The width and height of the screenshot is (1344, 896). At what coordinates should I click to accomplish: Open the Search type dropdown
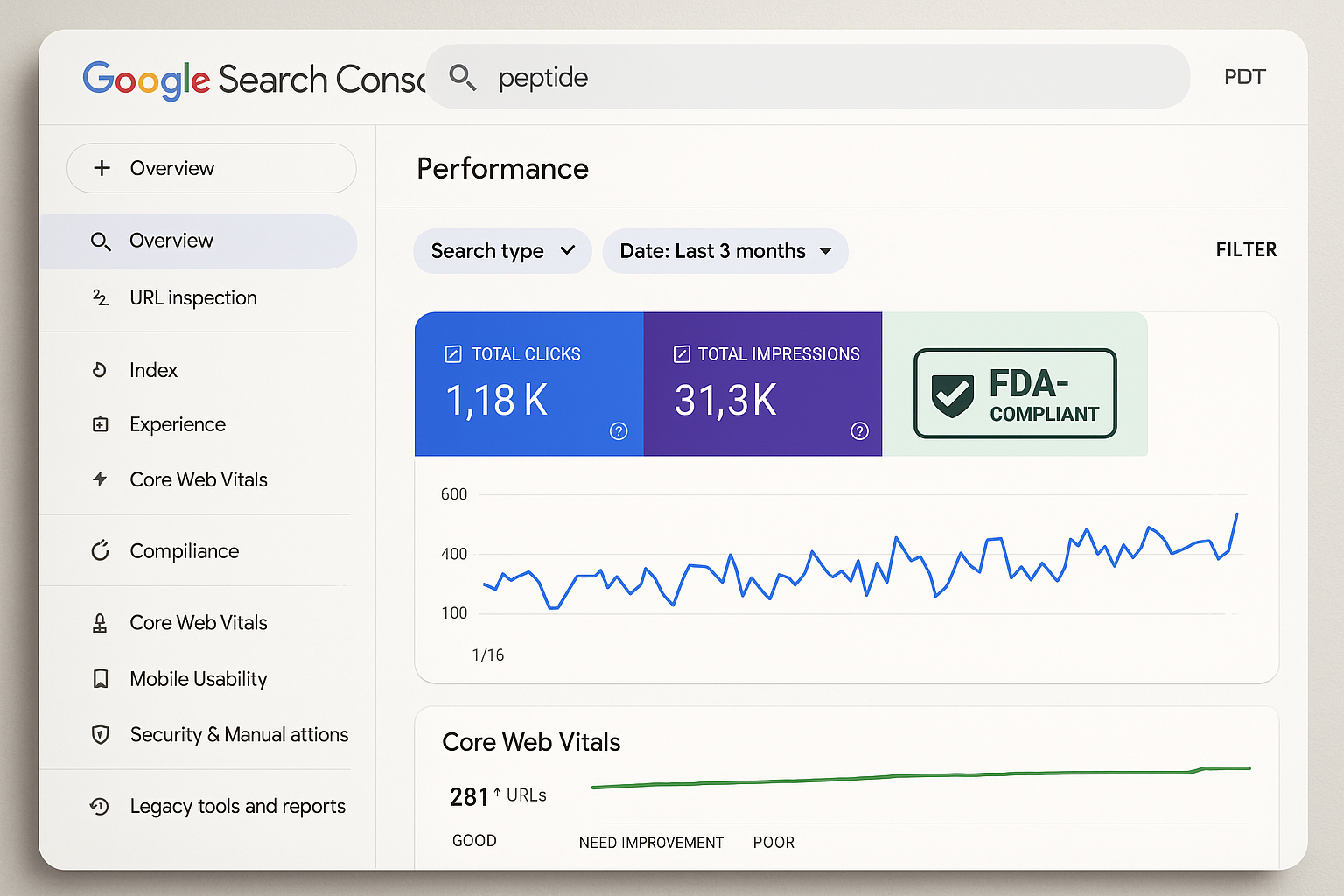pyautogui.click(x=501, y=251)
